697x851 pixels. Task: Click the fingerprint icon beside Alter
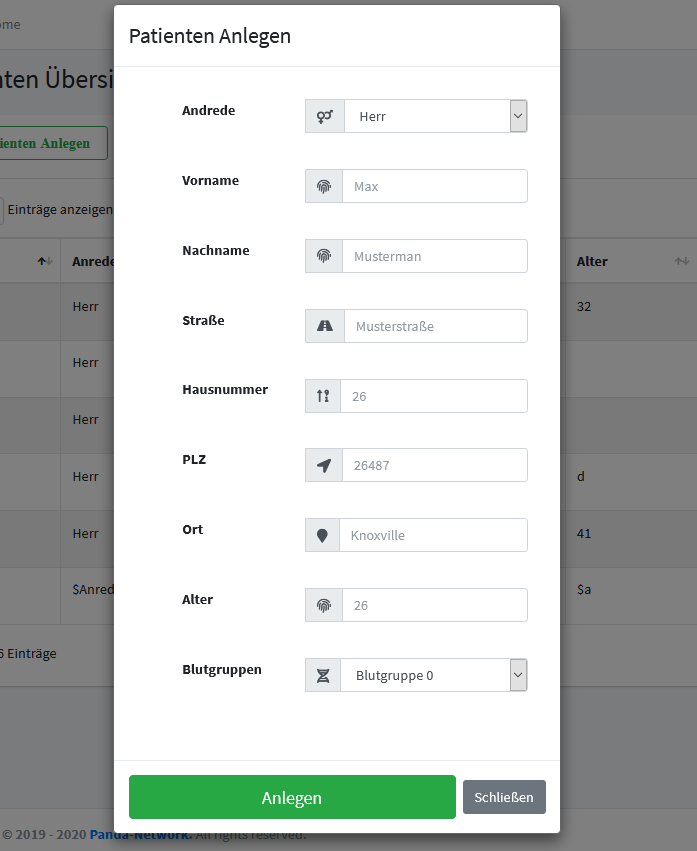click(324, 606)
